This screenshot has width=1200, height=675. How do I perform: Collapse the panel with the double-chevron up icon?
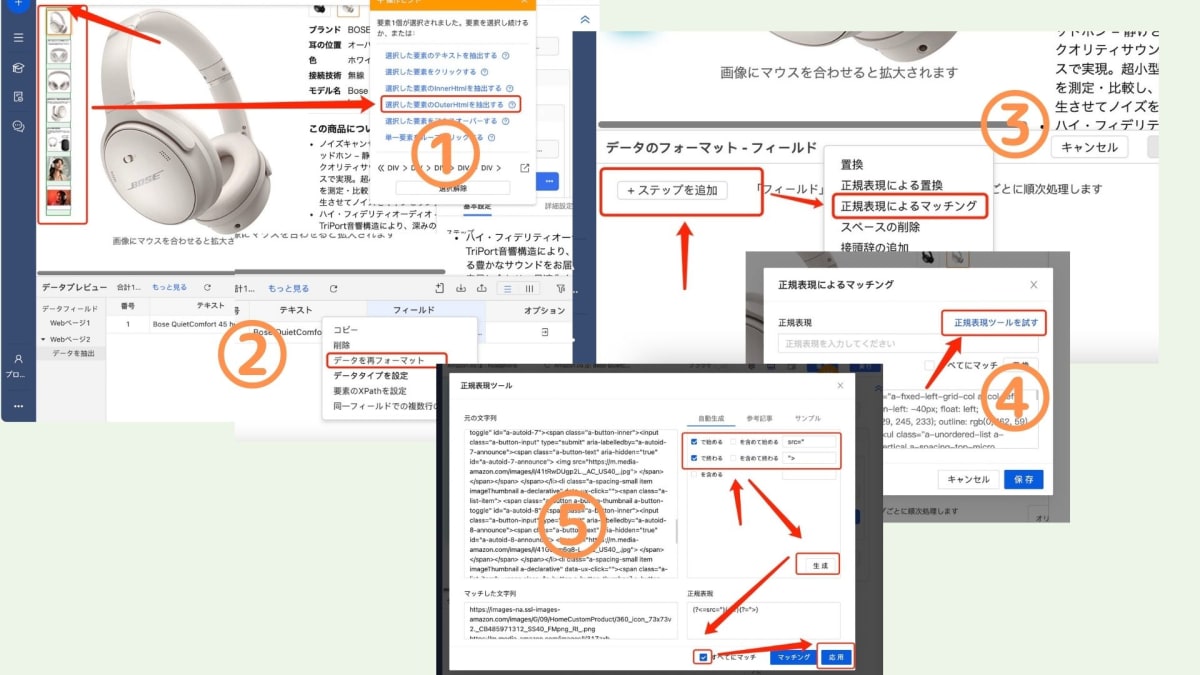(585, 20)
